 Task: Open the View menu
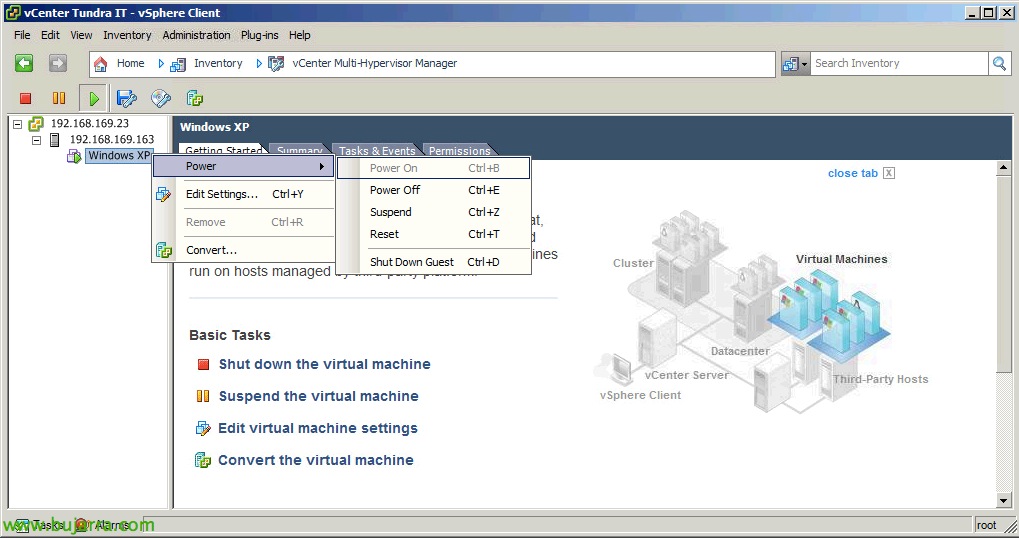pos(81,35)
